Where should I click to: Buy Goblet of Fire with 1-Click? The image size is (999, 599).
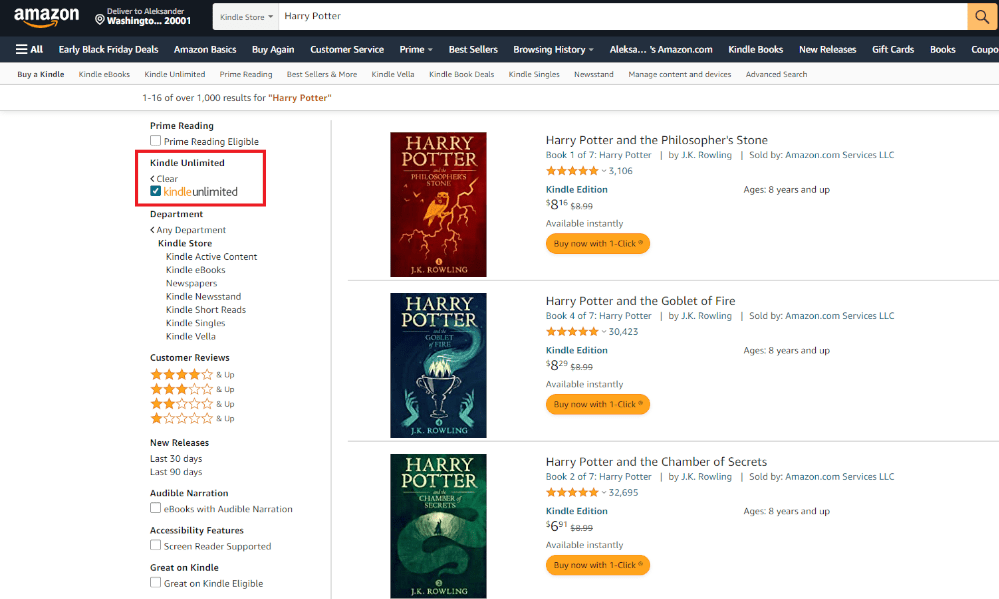click(598, 404)
